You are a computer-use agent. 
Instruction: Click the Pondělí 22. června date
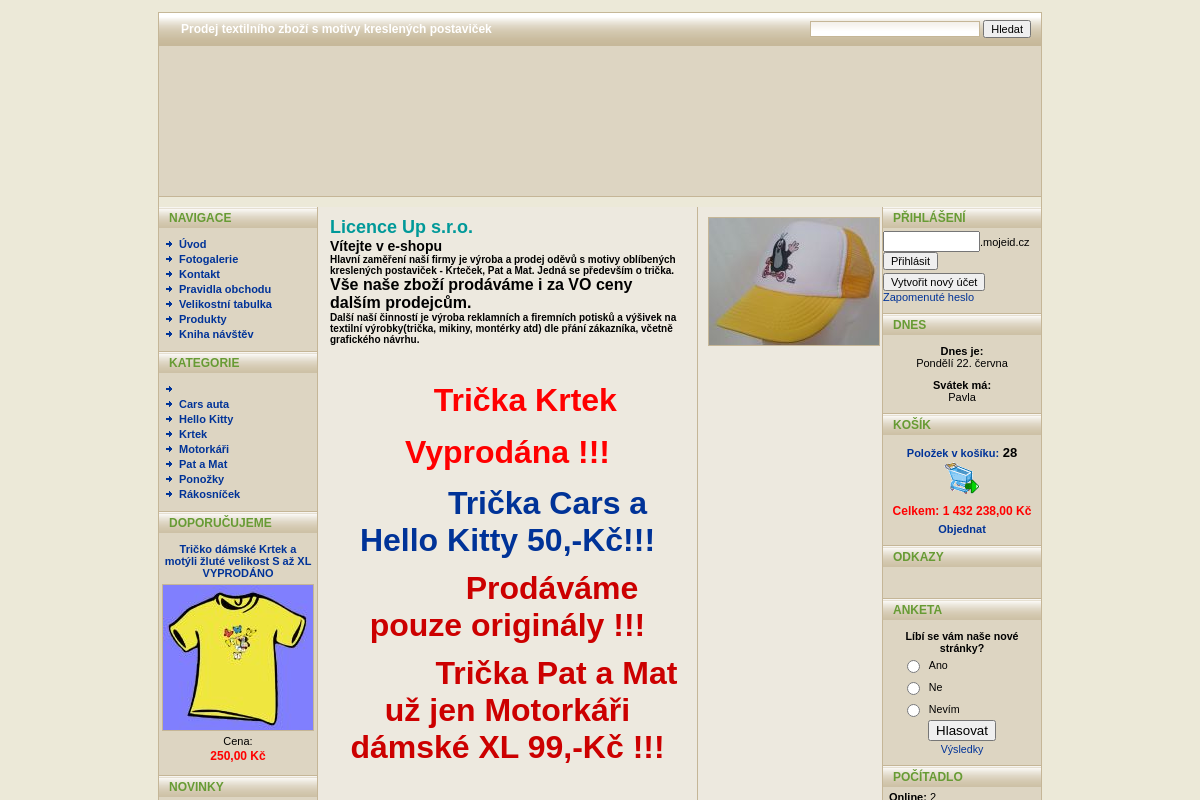tap(962, 363)
